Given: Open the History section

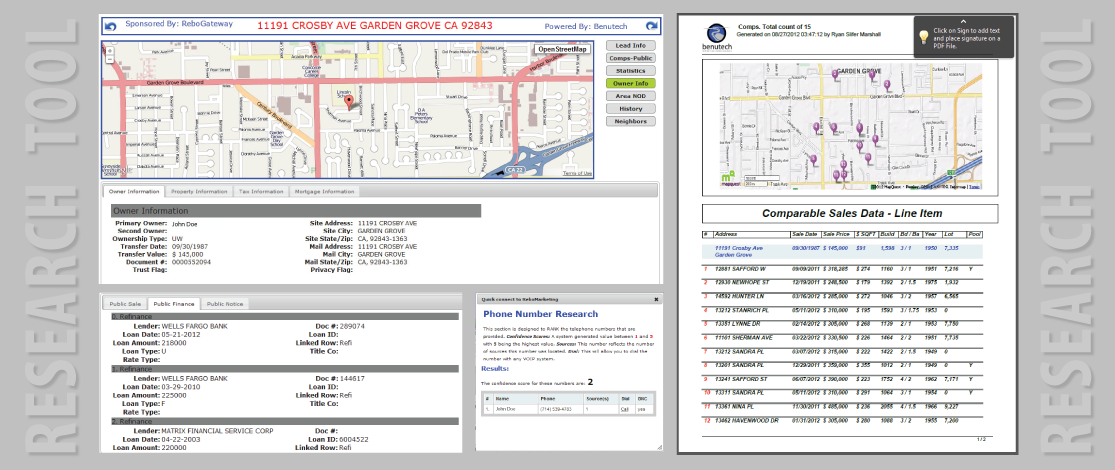Looking at the screenshot, I should 630,109.
